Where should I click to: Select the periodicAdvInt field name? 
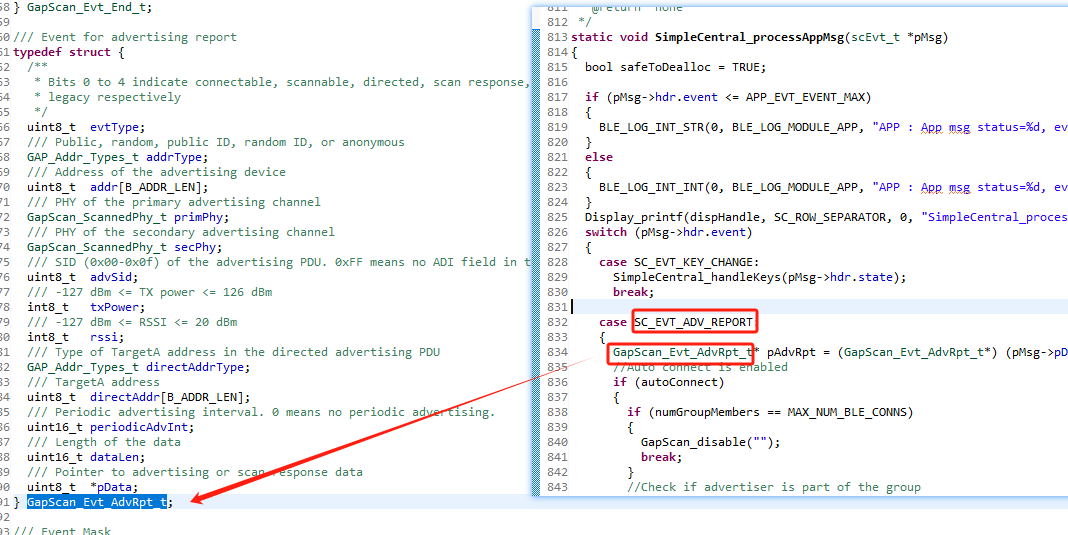click(138, 427)
